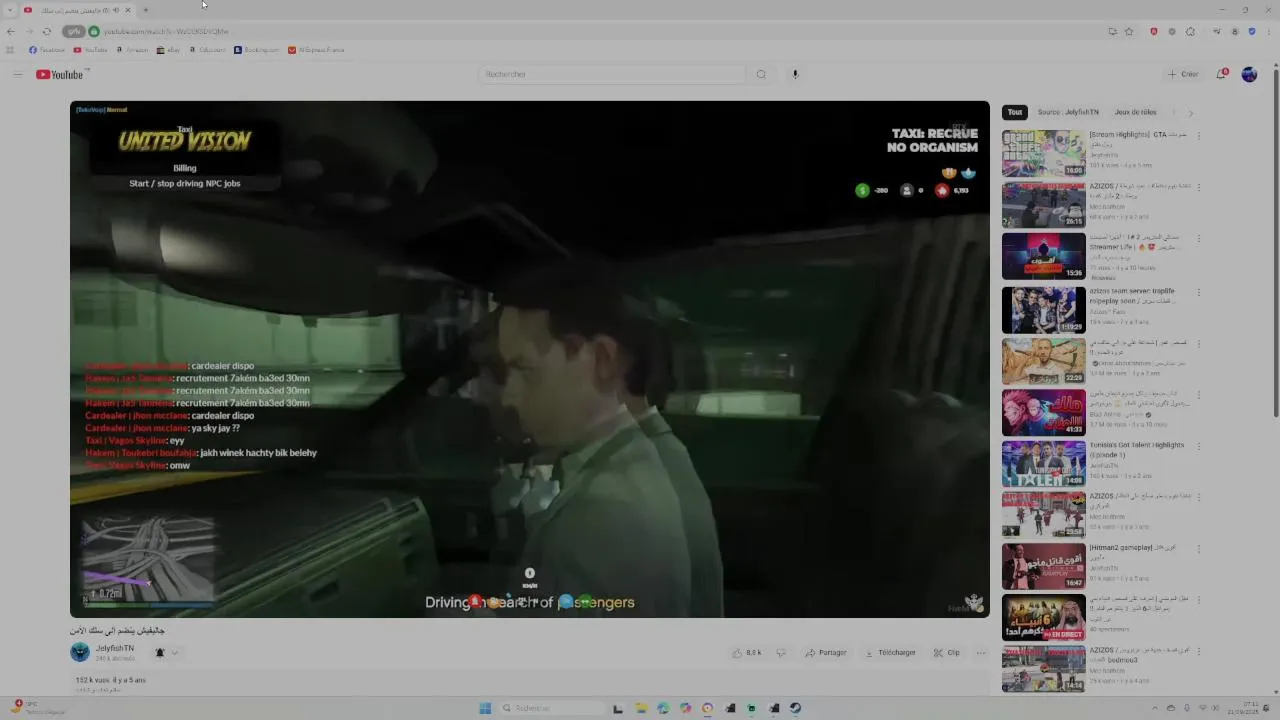Click the Télécharger button
This screenshot has width=1280, height=720.
[890, 653]
